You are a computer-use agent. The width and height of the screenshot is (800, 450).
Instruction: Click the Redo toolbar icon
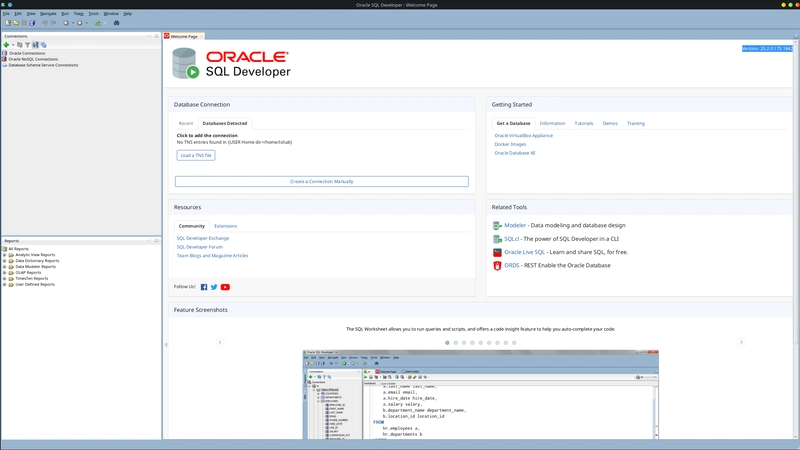pos(53,23)
